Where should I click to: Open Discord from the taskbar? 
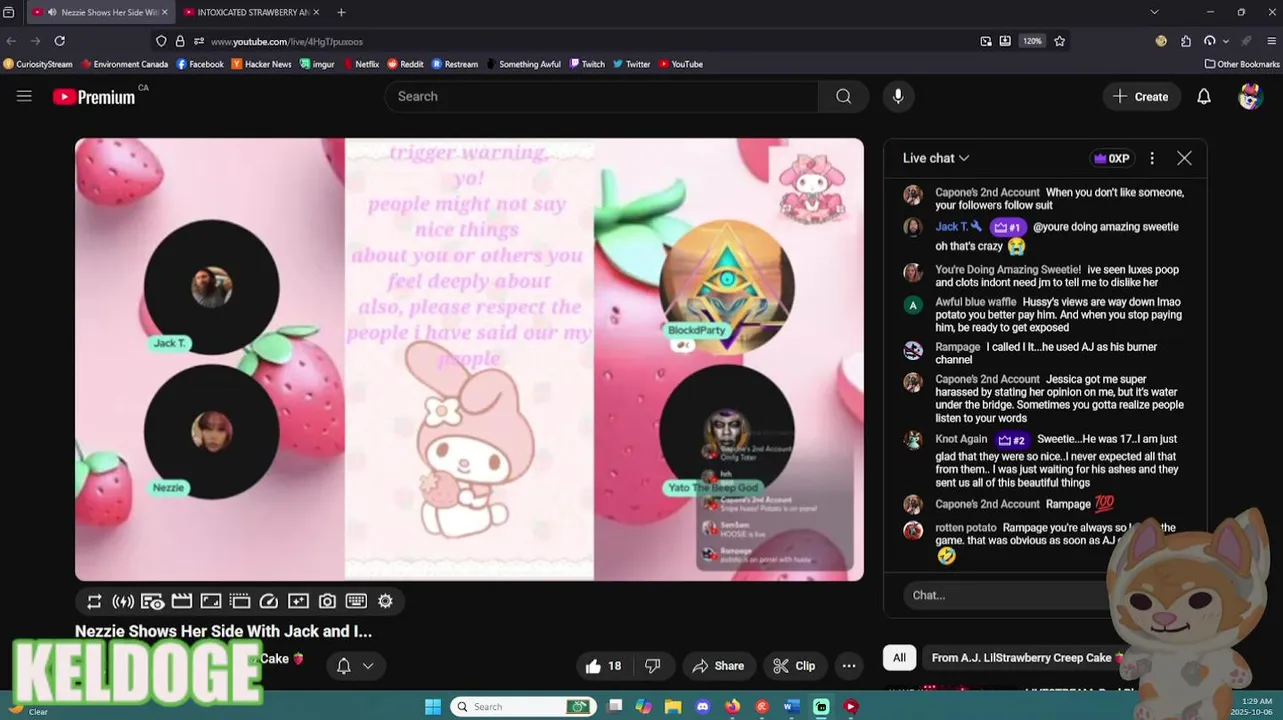(x=703, y=706)
